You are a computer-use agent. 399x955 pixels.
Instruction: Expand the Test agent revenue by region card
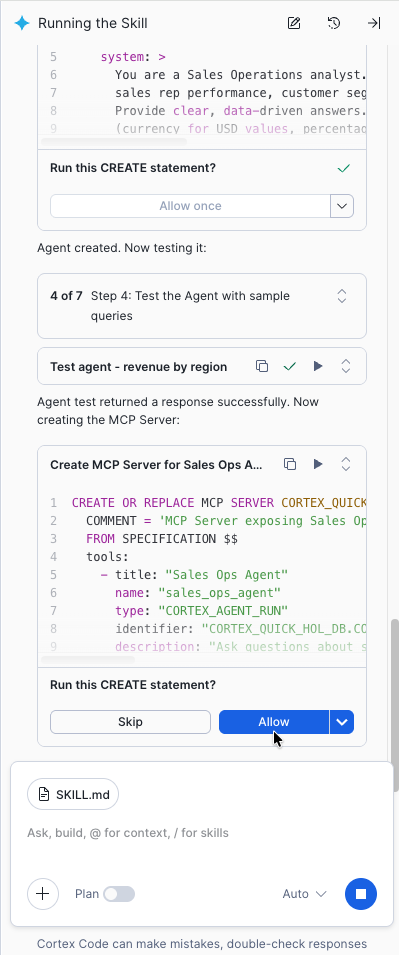[x=345, y=366]
